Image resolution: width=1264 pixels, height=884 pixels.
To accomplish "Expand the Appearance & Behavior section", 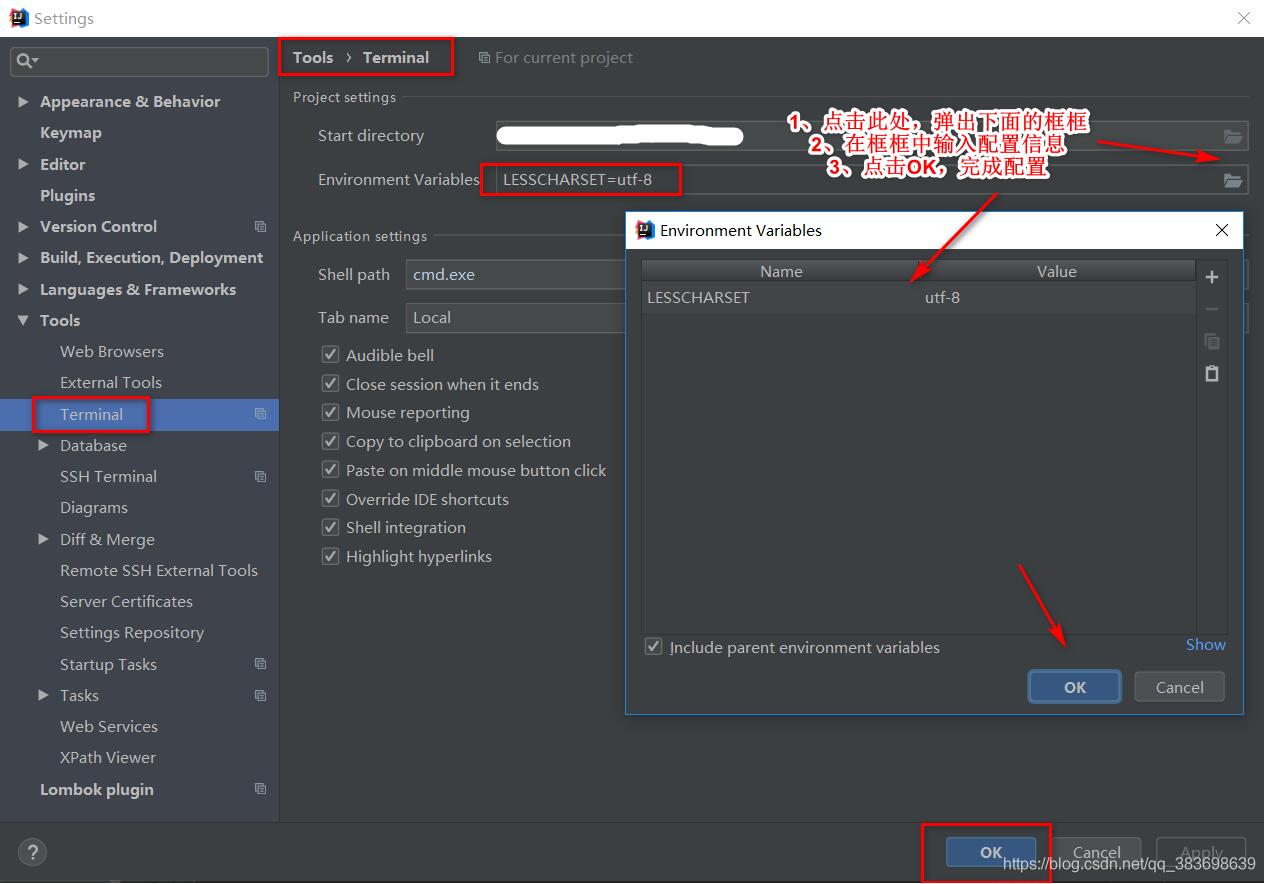I will [23, 101].
